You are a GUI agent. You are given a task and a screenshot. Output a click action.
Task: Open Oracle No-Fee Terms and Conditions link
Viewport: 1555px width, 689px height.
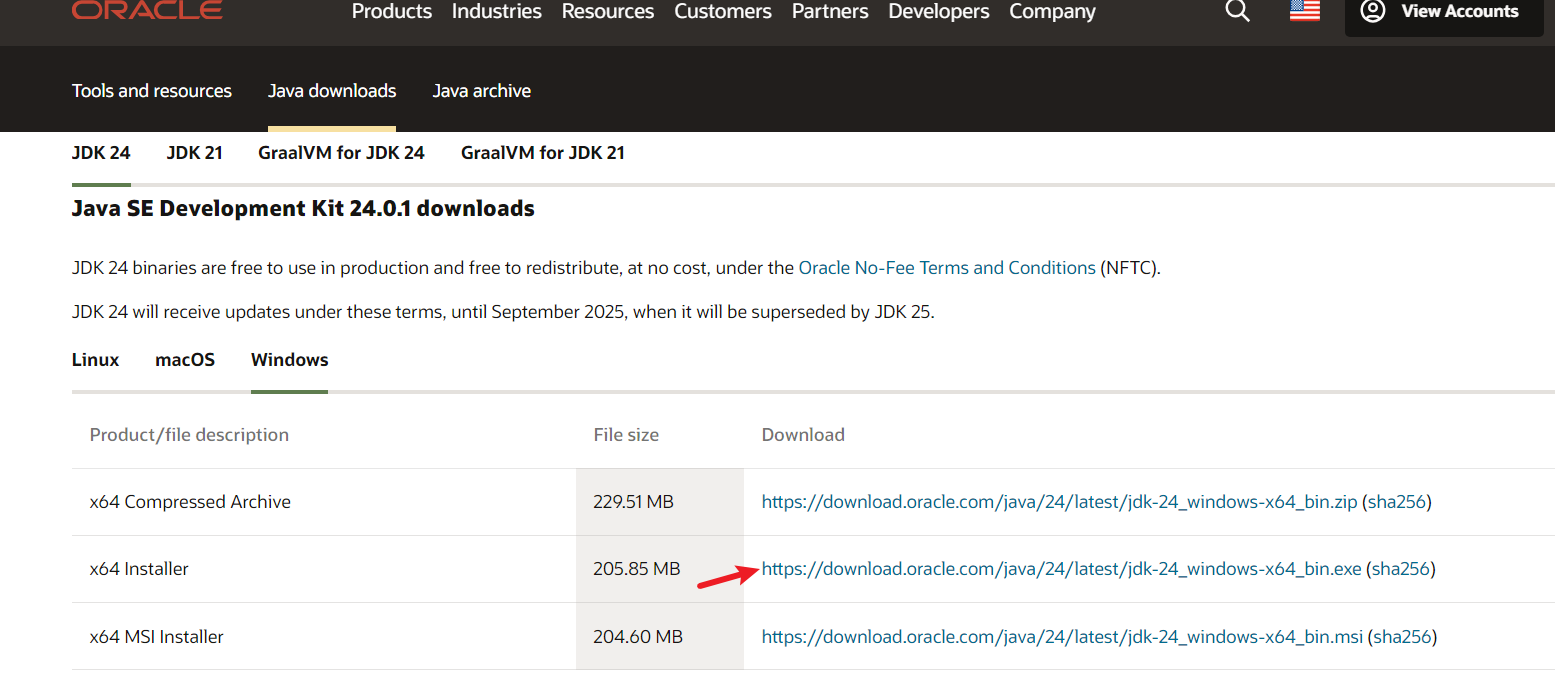point(947,268)
